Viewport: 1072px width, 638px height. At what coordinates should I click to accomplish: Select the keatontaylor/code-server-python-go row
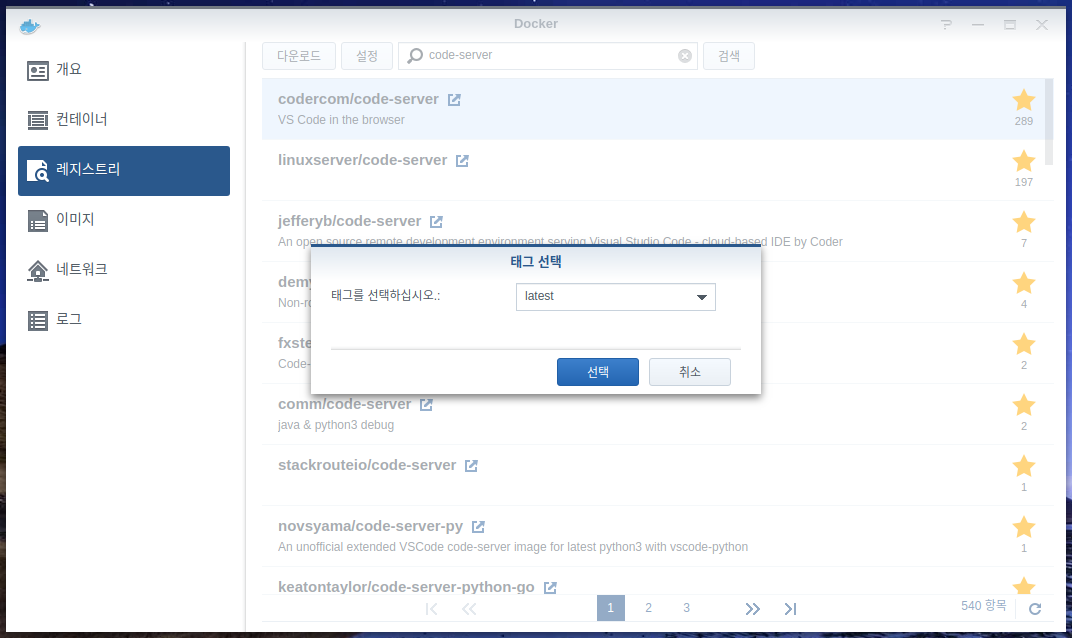coord(654,581)
